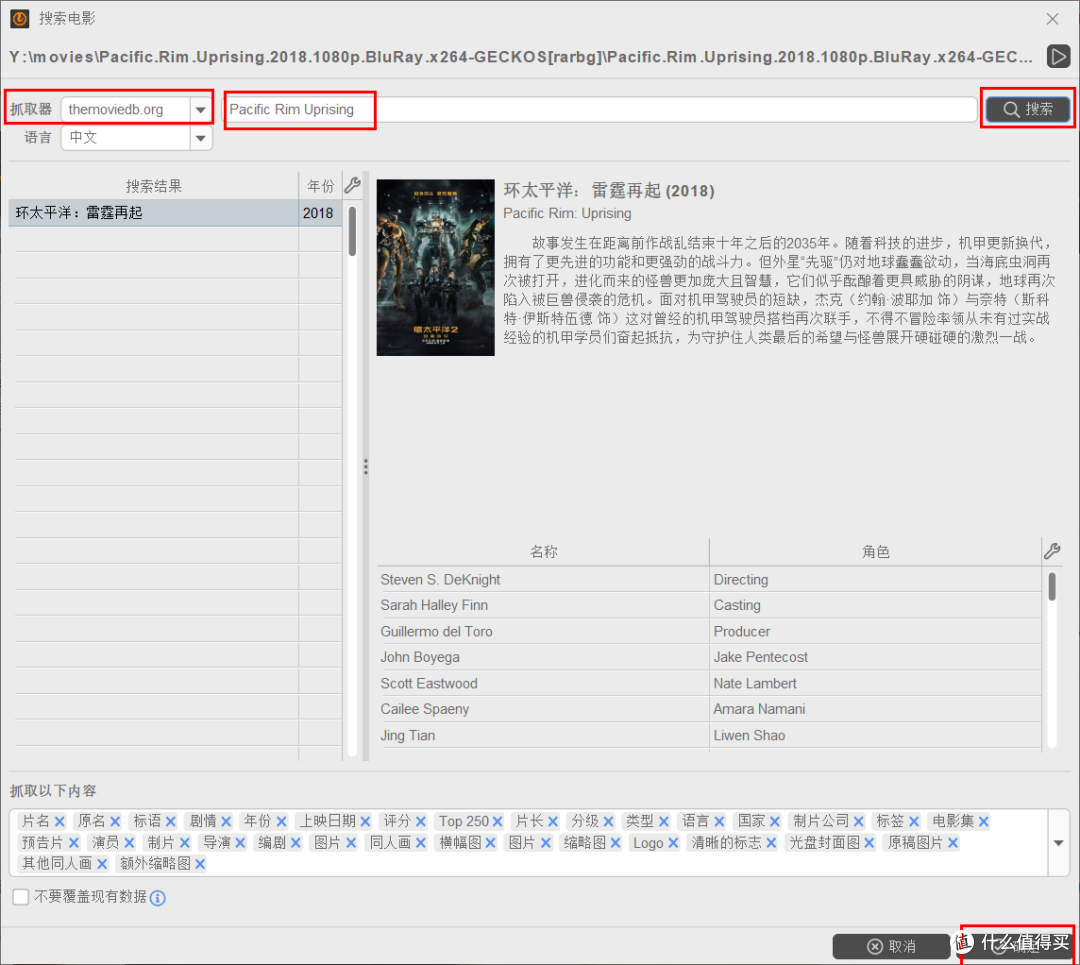Remove the Logo tag from scrape list
This screenshot has width=1080, height=965.
click(x=671, y=843)
